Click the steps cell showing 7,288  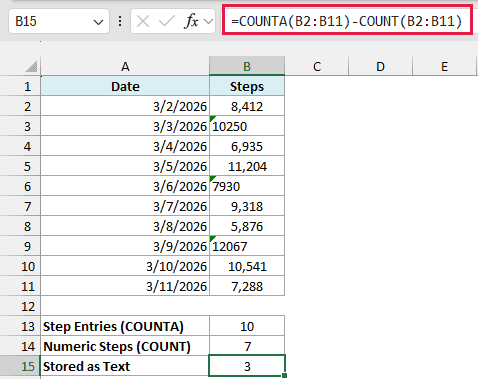coord(247,286)
